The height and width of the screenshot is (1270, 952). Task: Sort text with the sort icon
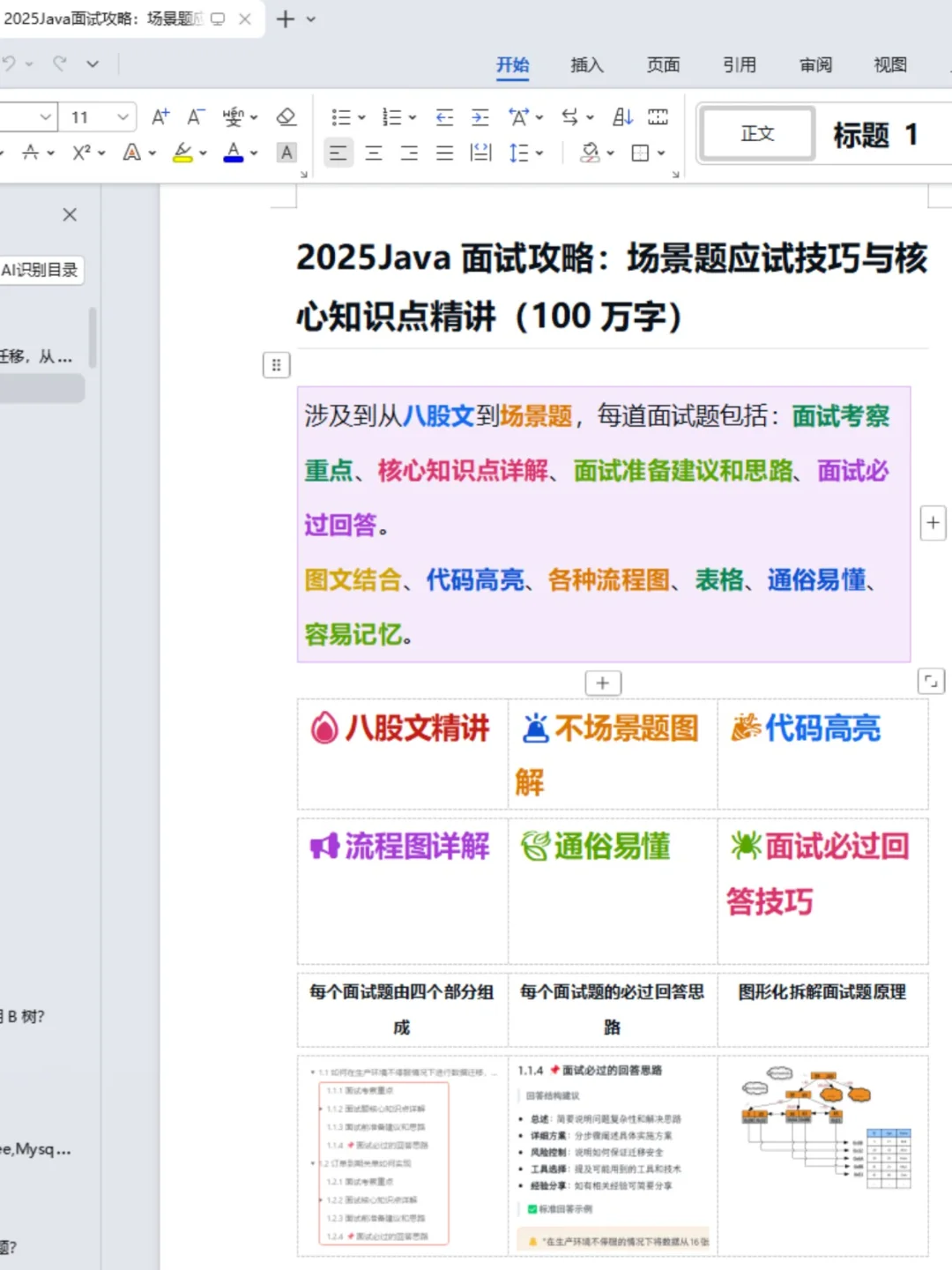point(623,116)
